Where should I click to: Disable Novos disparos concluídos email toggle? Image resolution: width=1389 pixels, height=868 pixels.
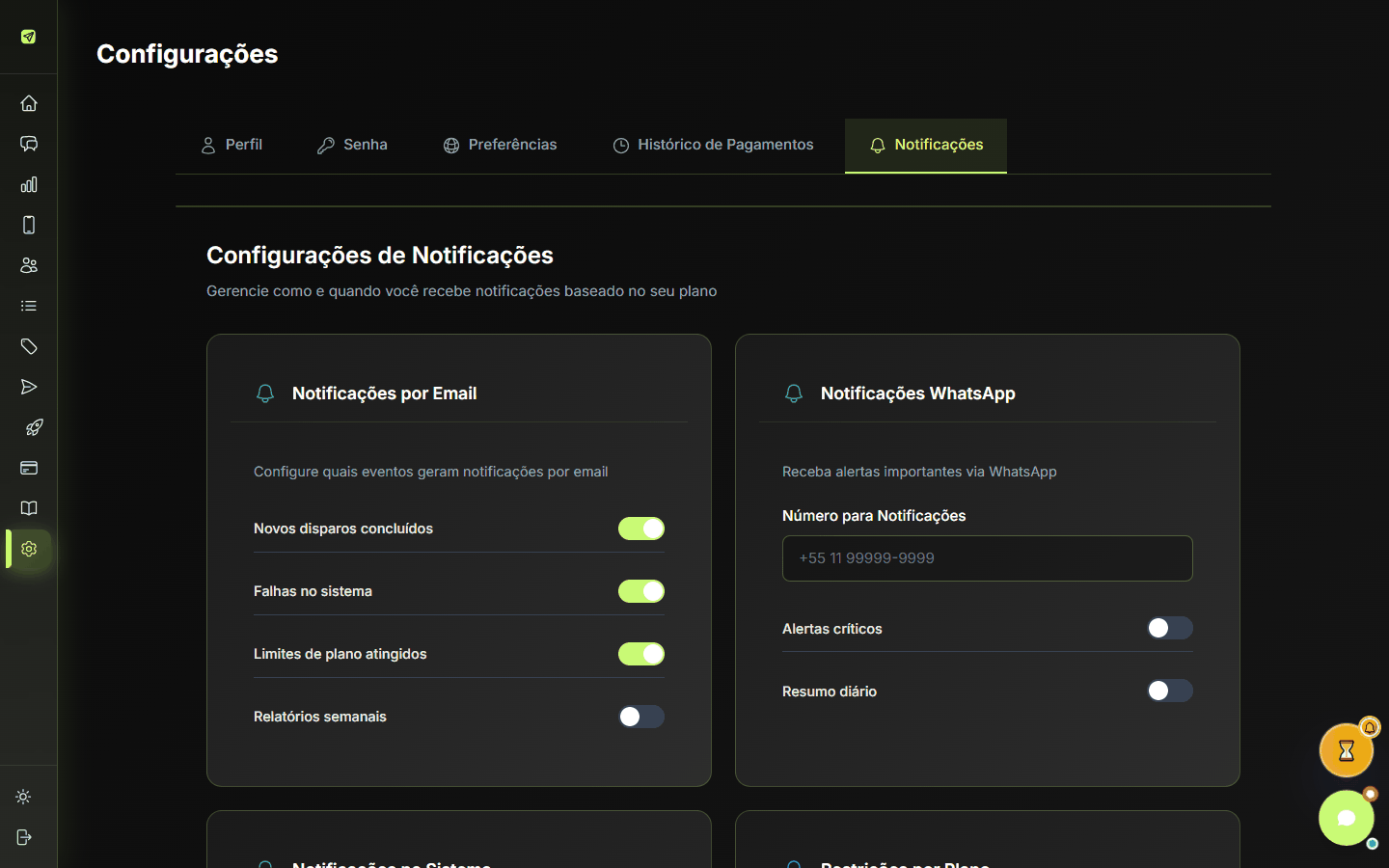[641, 529]
